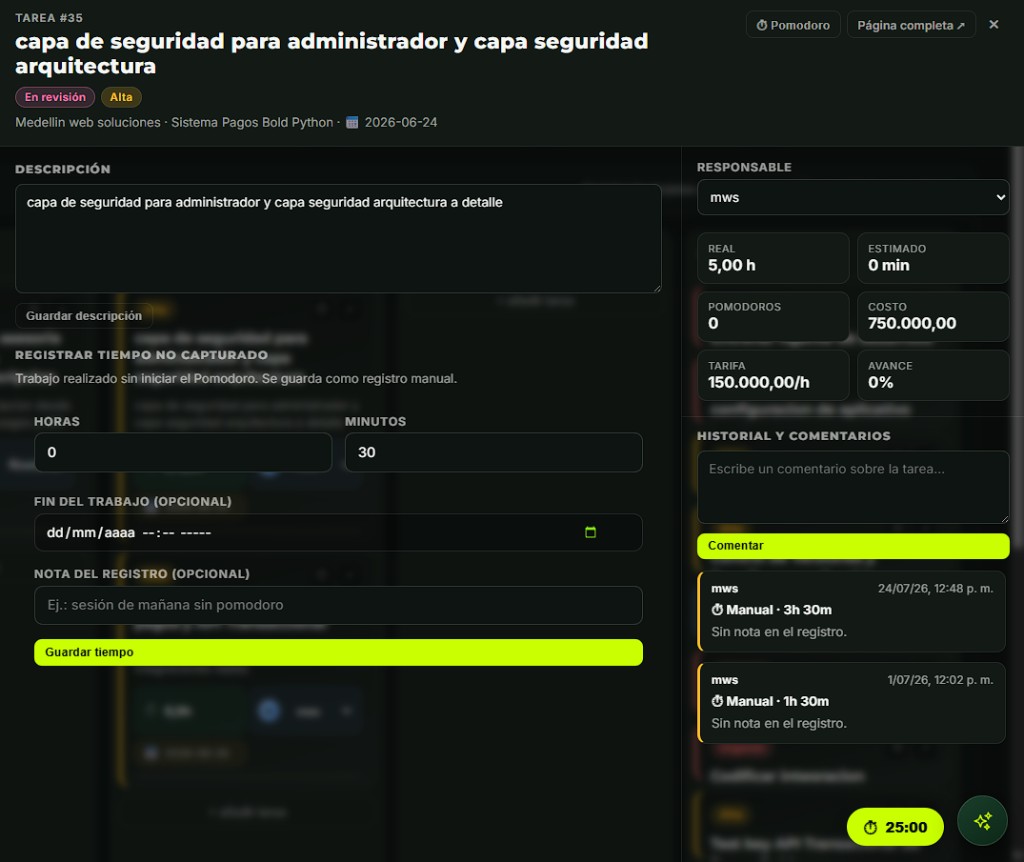
Task: Submit with Guardar tiempo button
Action: 338,652
